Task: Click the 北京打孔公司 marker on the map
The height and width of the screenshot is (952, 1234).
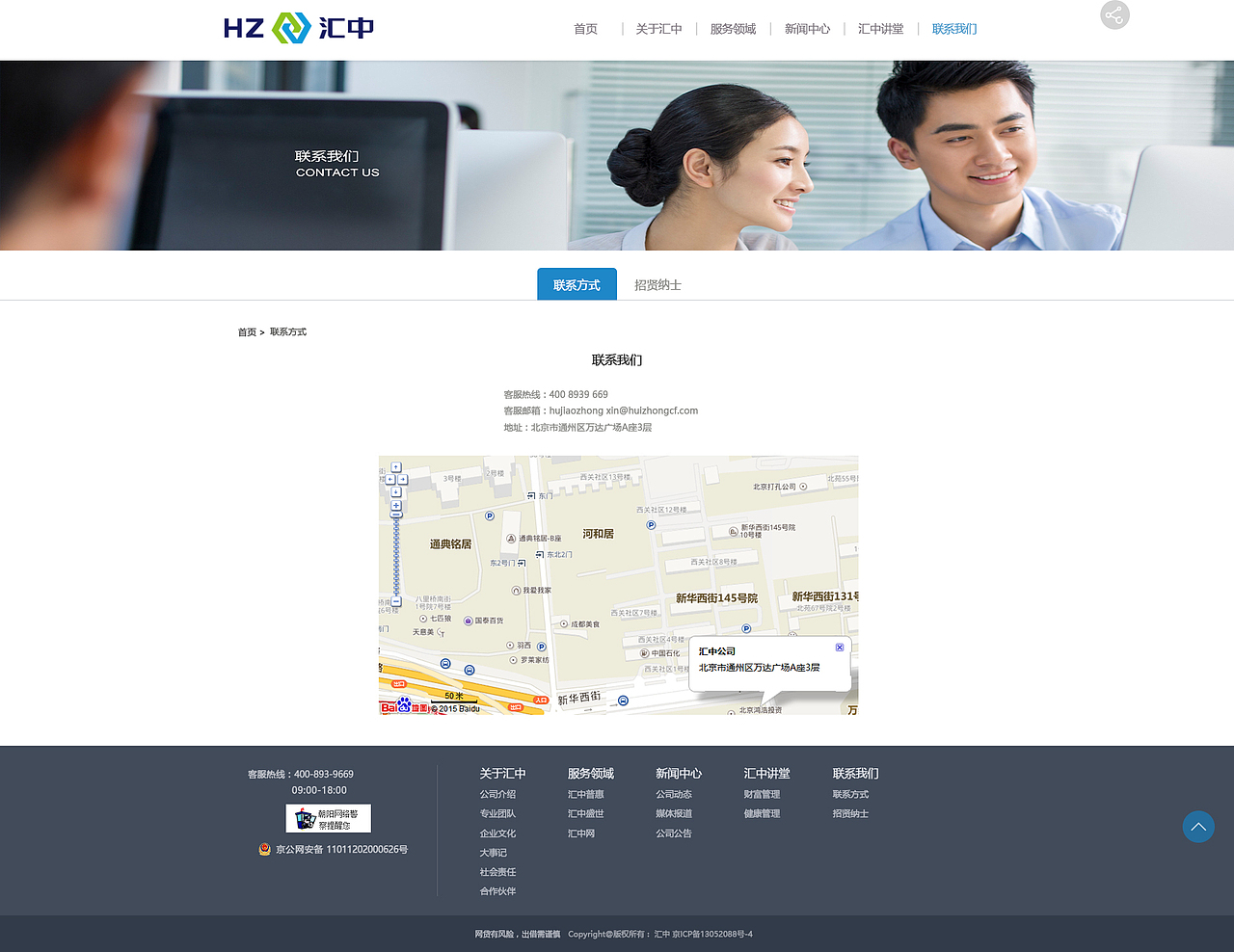Action: [x=803, y=487]
